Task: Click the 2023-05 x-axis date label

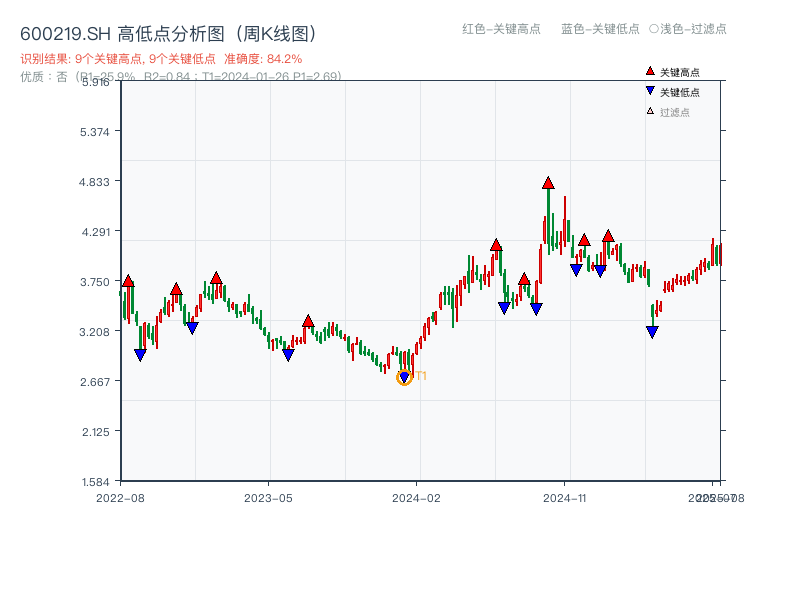Action: pos(268,498)
